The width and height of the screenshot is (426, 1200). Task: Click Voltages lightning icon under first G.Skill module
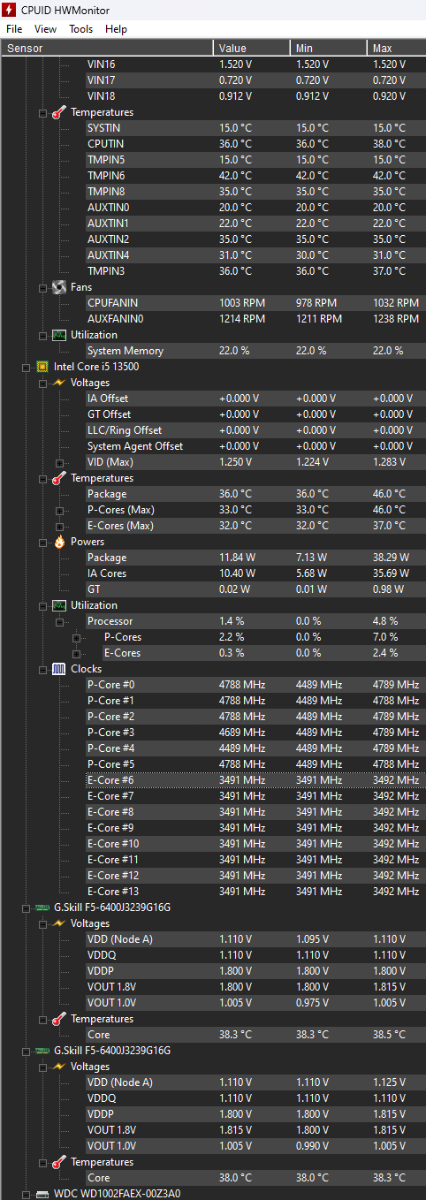[x=59, y=924]
